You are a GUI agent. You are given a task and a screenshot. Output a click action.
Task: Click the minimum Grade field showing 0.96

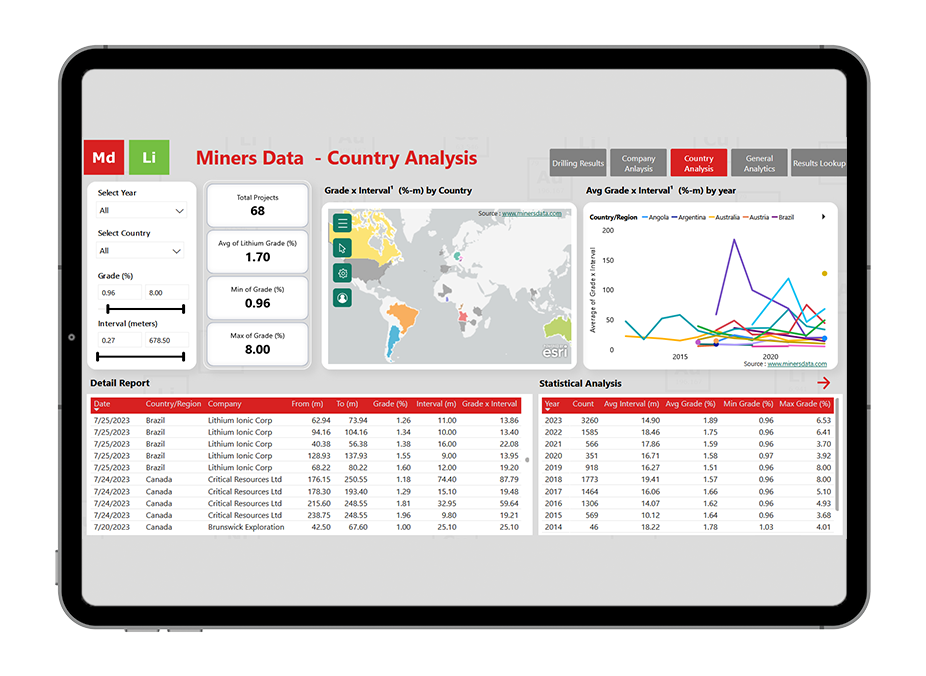[120, 292]
